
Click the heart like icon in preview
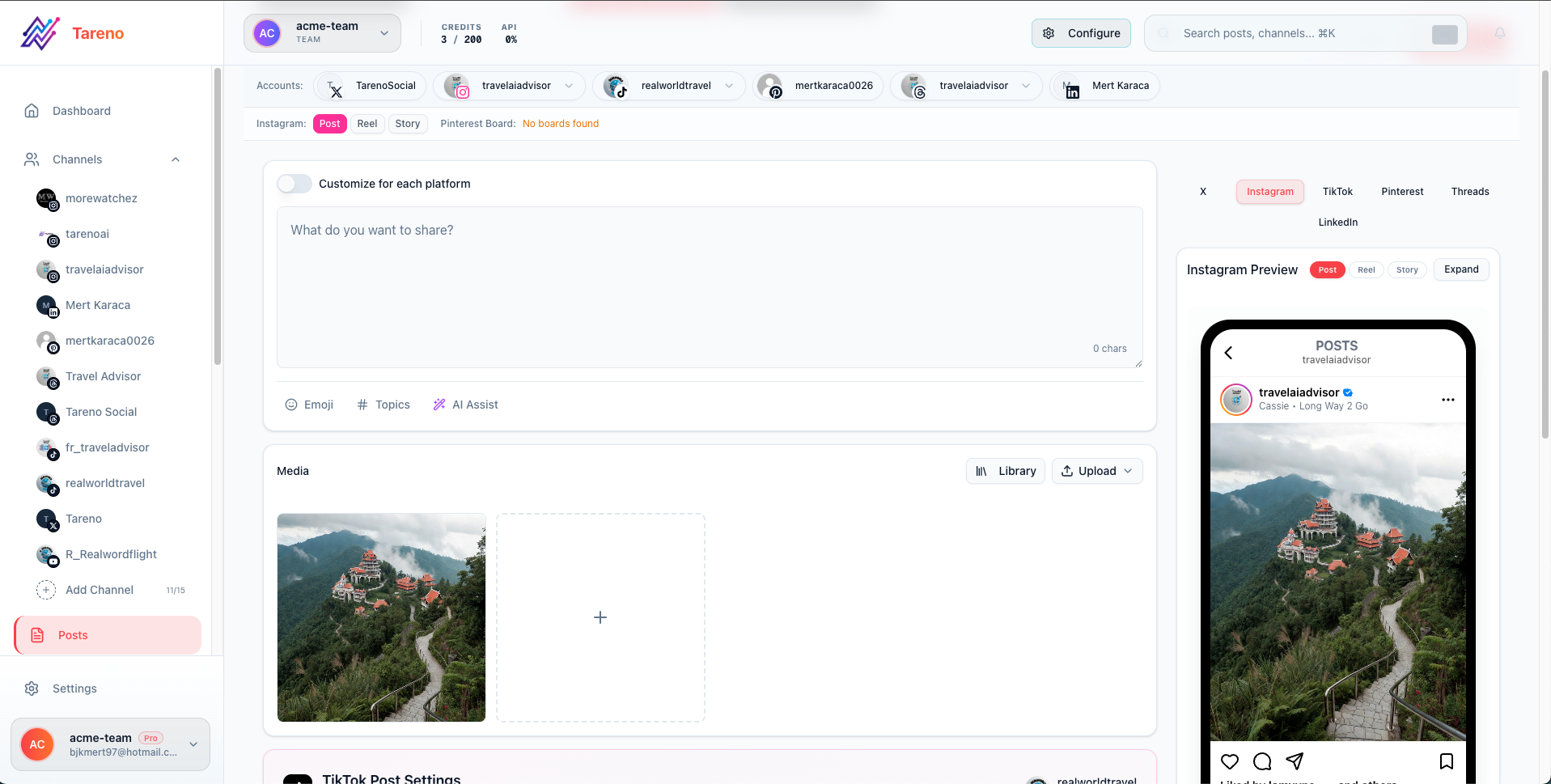tap(1229, 761)
